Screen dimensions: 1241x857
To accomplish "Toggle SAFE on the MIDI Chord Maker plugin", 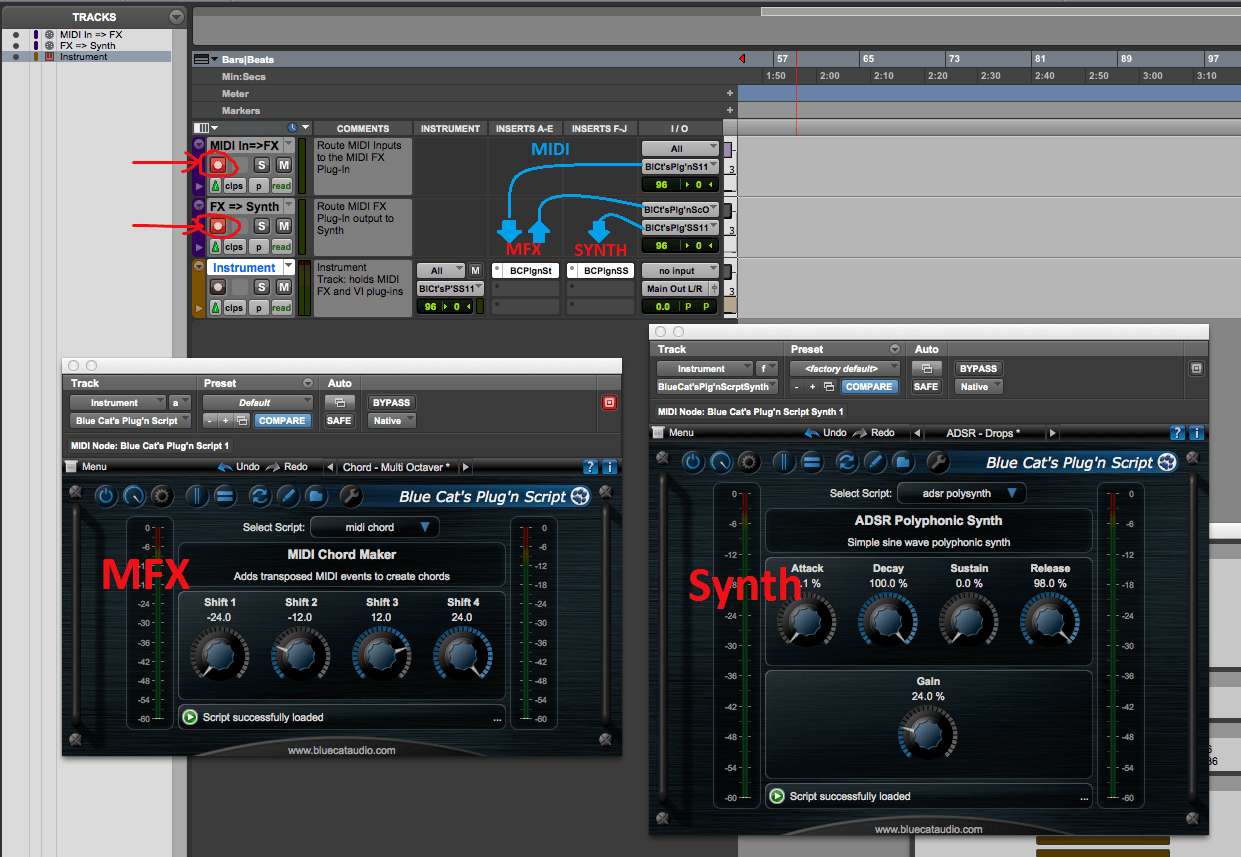I will [339, 420].
